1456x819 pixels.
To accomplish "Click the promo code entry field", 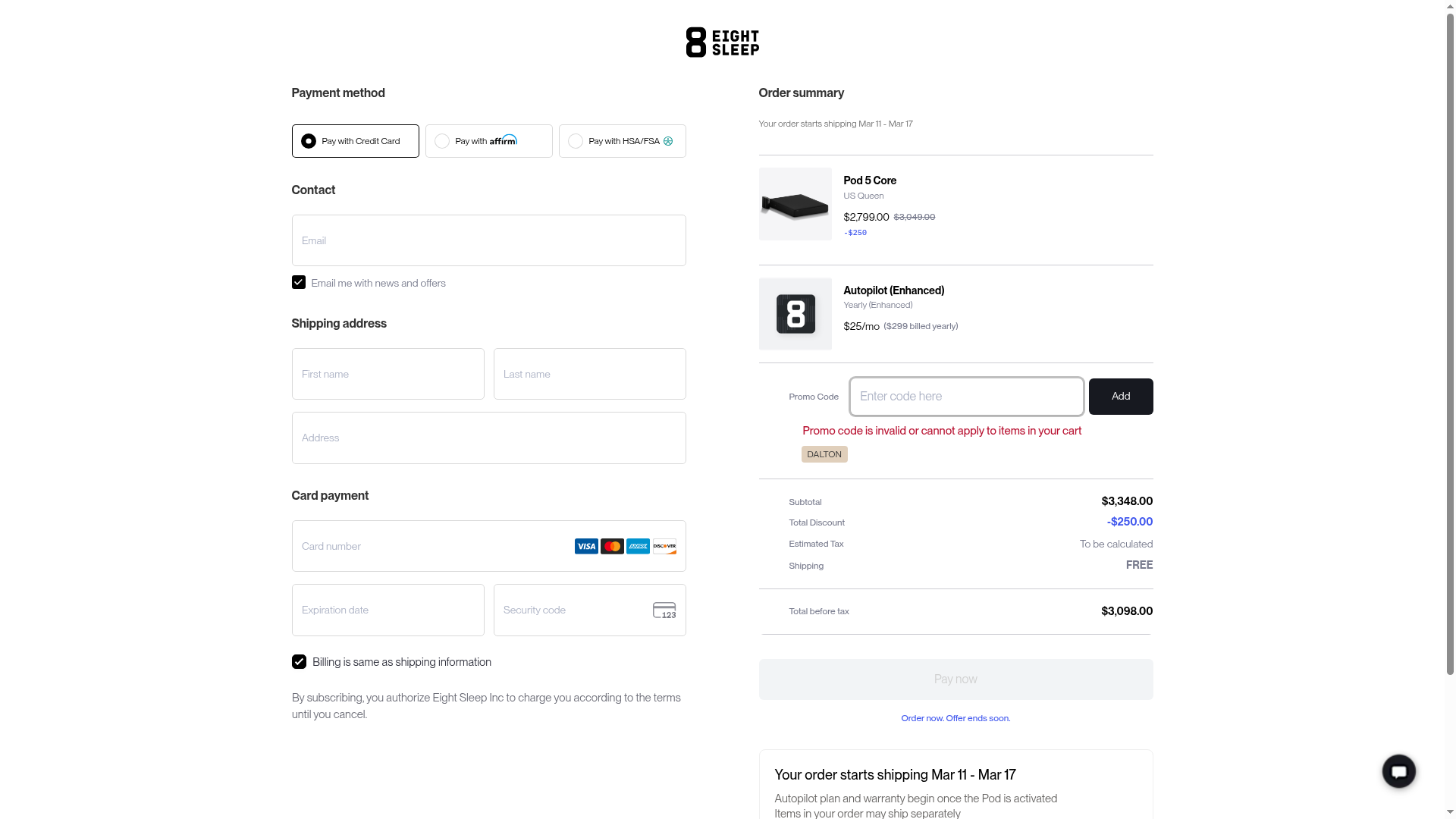I will [x=966, y=397].
